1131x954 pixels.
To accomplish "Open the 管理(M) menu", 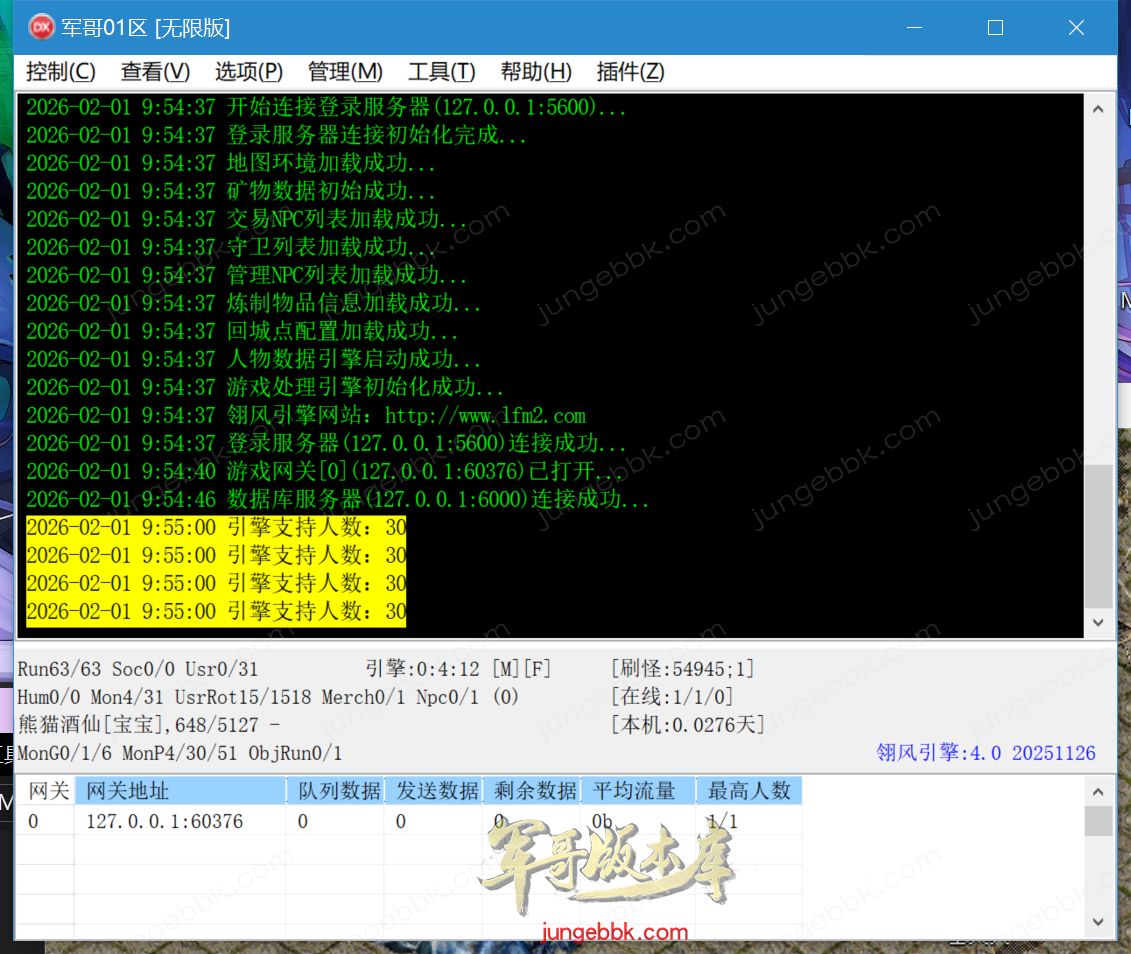I will pos(345,72).
